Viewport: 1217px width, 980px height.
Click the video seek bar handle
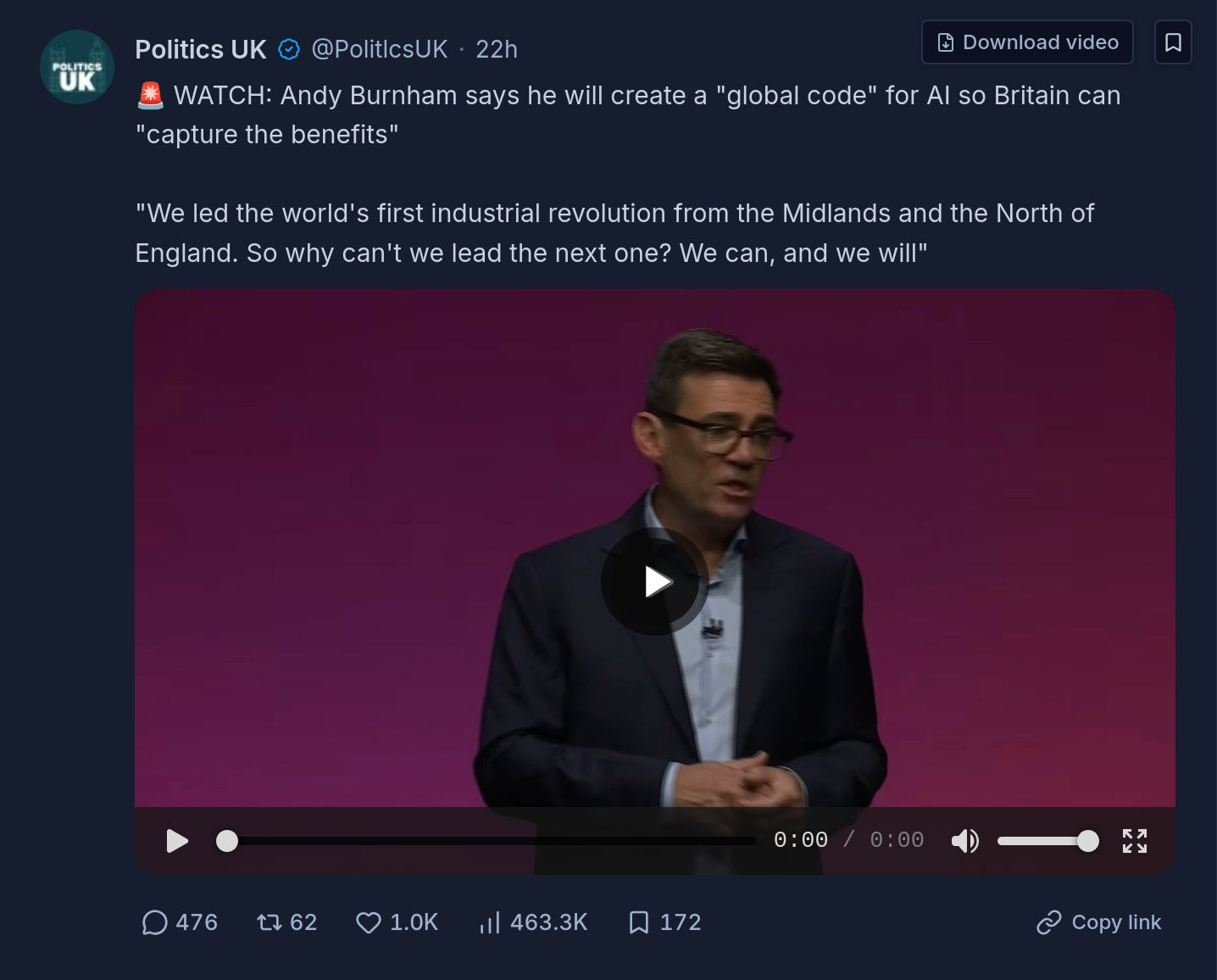[227, 841]
